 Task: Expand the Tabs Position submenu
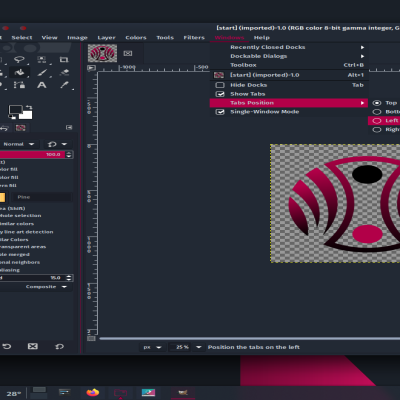(289, 103)
